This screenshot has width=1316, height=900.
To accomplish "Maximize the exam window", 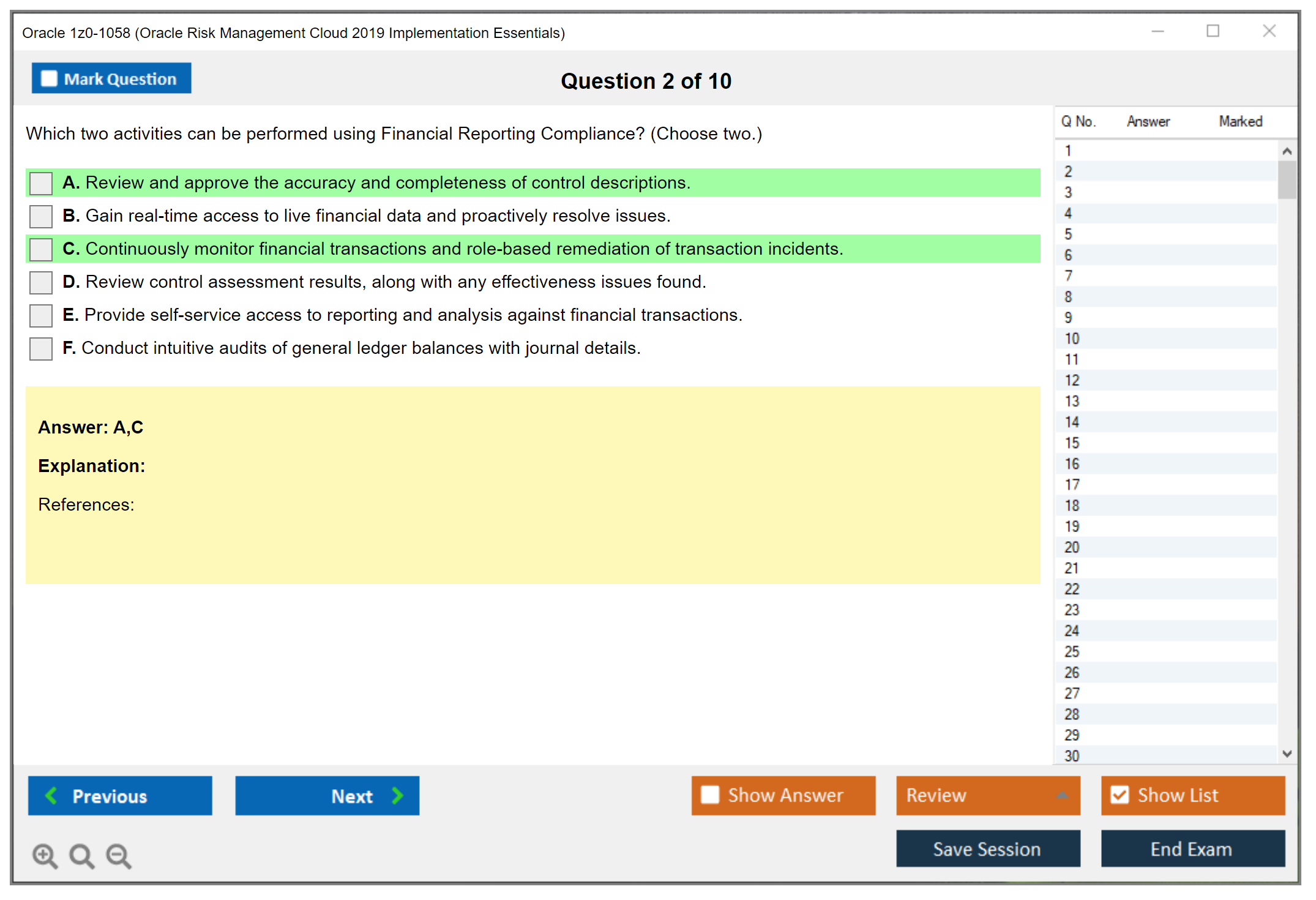I will click(1213, 31).
